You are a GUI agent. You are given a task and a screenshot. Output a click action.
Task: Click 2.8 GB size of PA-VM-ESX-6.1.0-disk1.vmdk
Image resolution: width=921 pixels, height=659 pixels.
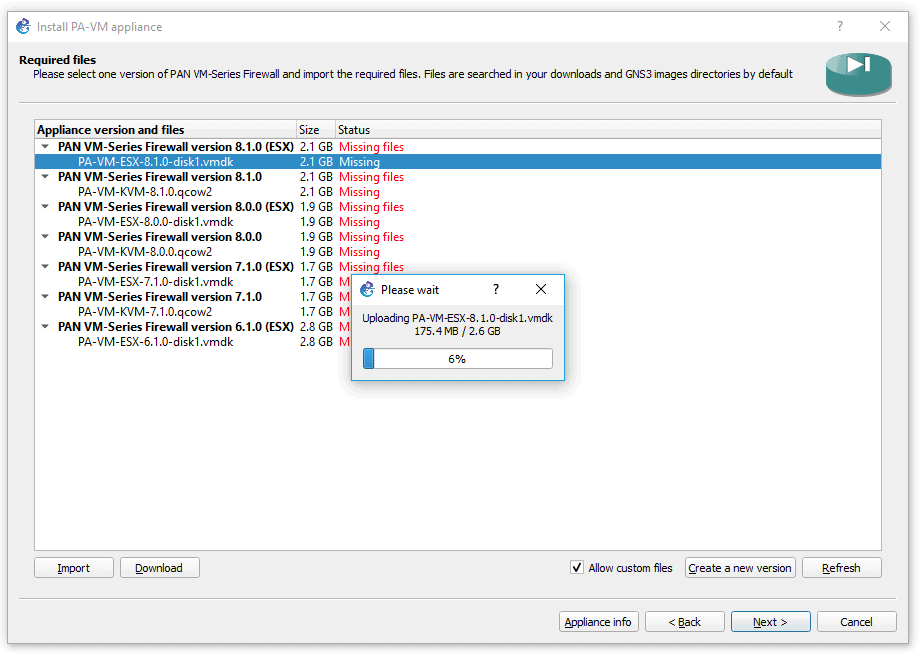pos(316,341)
